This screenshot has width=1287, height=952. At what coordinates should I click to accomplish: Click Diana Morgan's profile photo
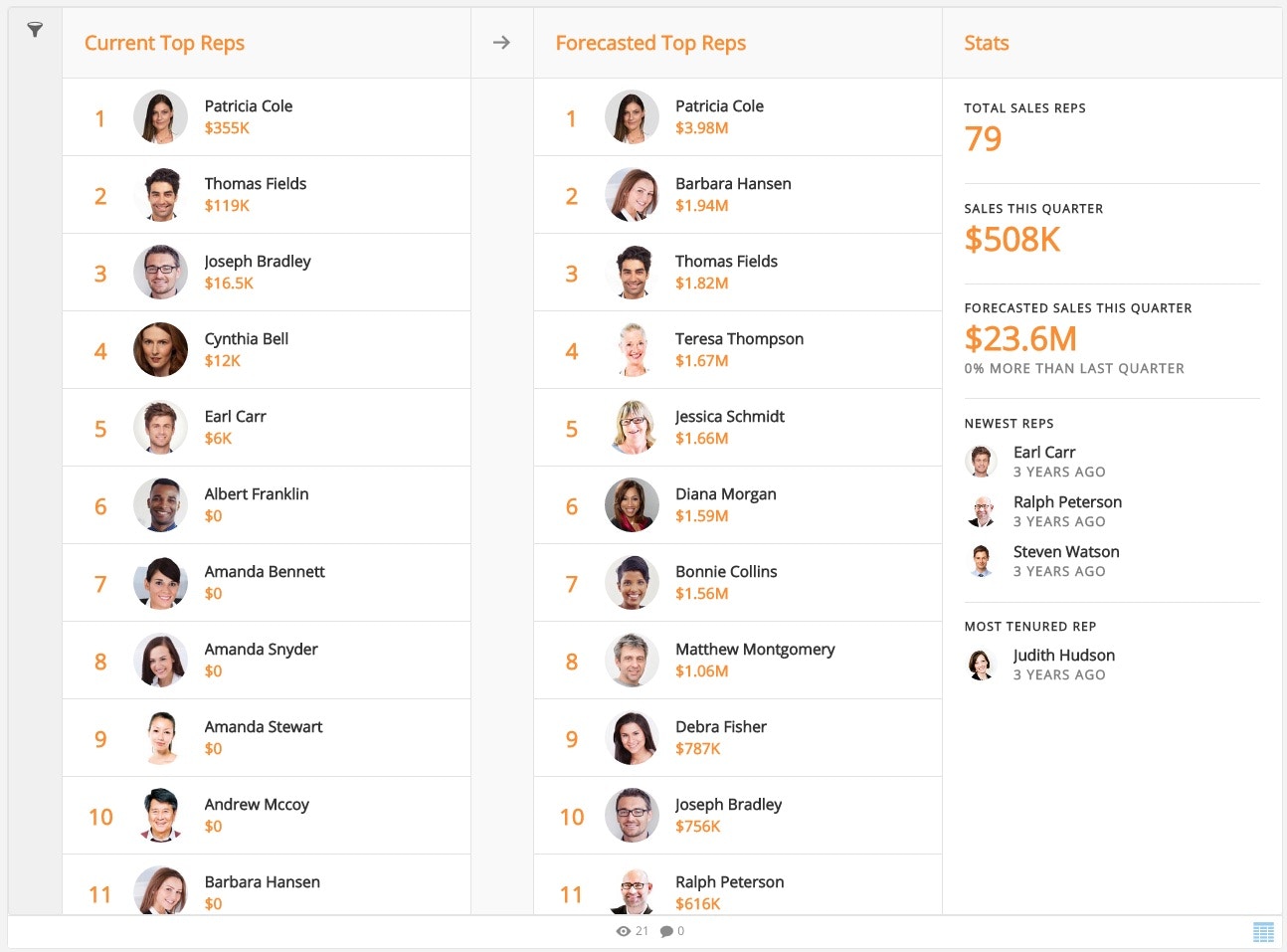click(x=632, y=504)
